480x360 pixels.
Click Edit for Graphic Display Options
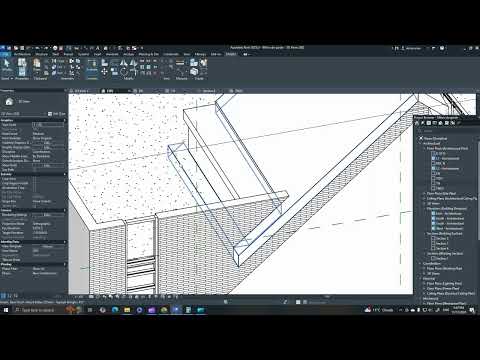(49, 147)
